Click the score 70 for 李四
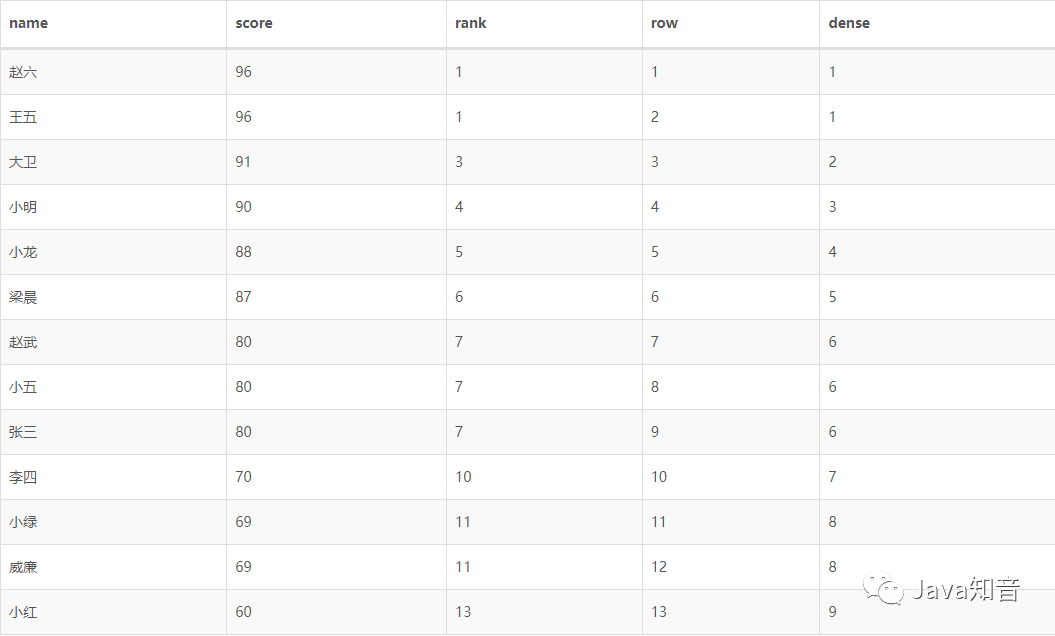The image size is (1055, 636). [x=244, y=477]
